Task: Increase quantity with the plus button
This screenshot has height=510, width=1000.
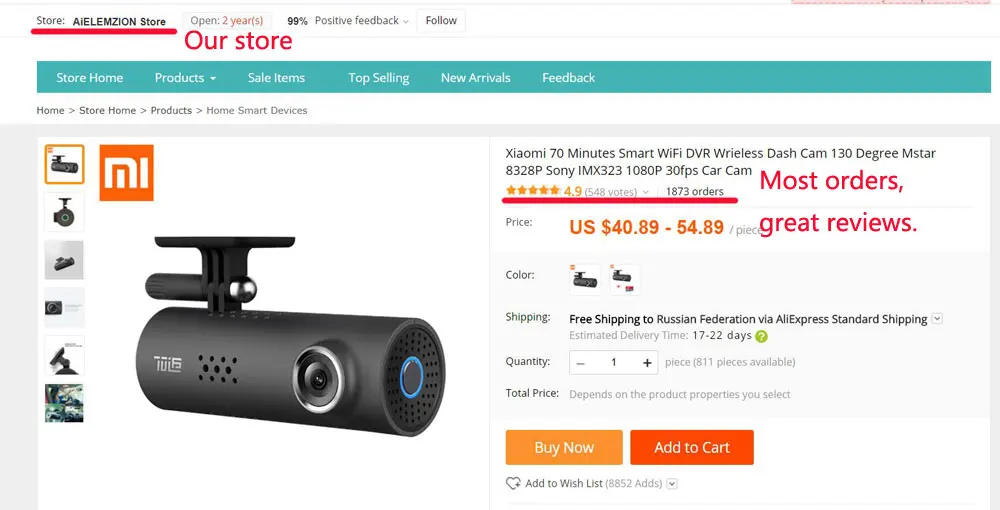Action: [x=647, y=363]
